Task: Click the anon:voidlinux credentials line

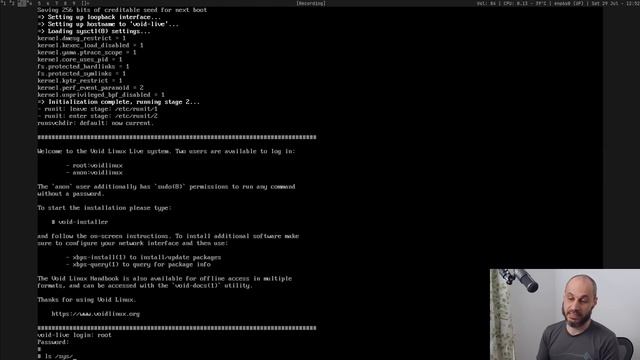Action: (x=94, y=173)
